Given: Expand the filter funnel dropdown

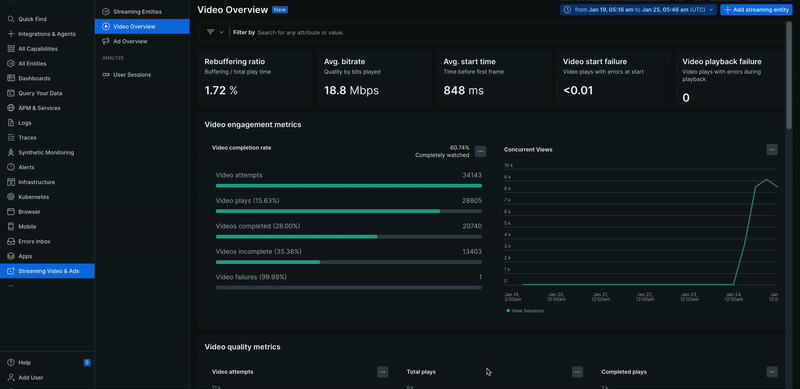Looking at the screenshot, I should [215, 32].
